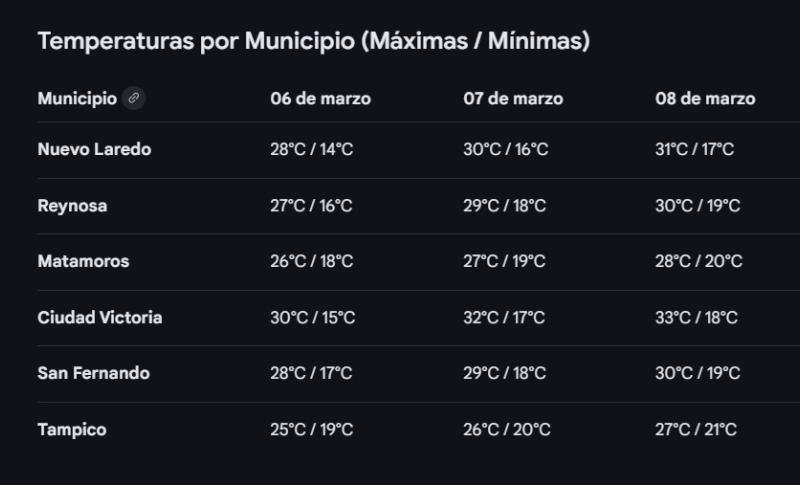The width and height of the screenshot is (800, 485).
Task: Click the Matamoros row label
Action: 83,262
